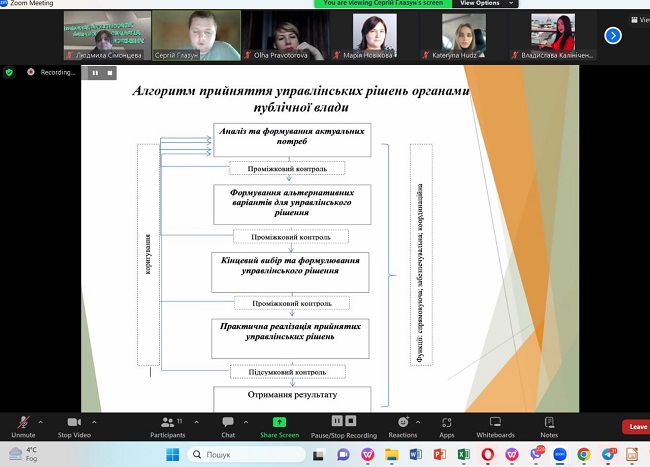
Task: Select Владислава Калініченко video thumbnail
Action: pyautogui.click(x=553, y=36)
